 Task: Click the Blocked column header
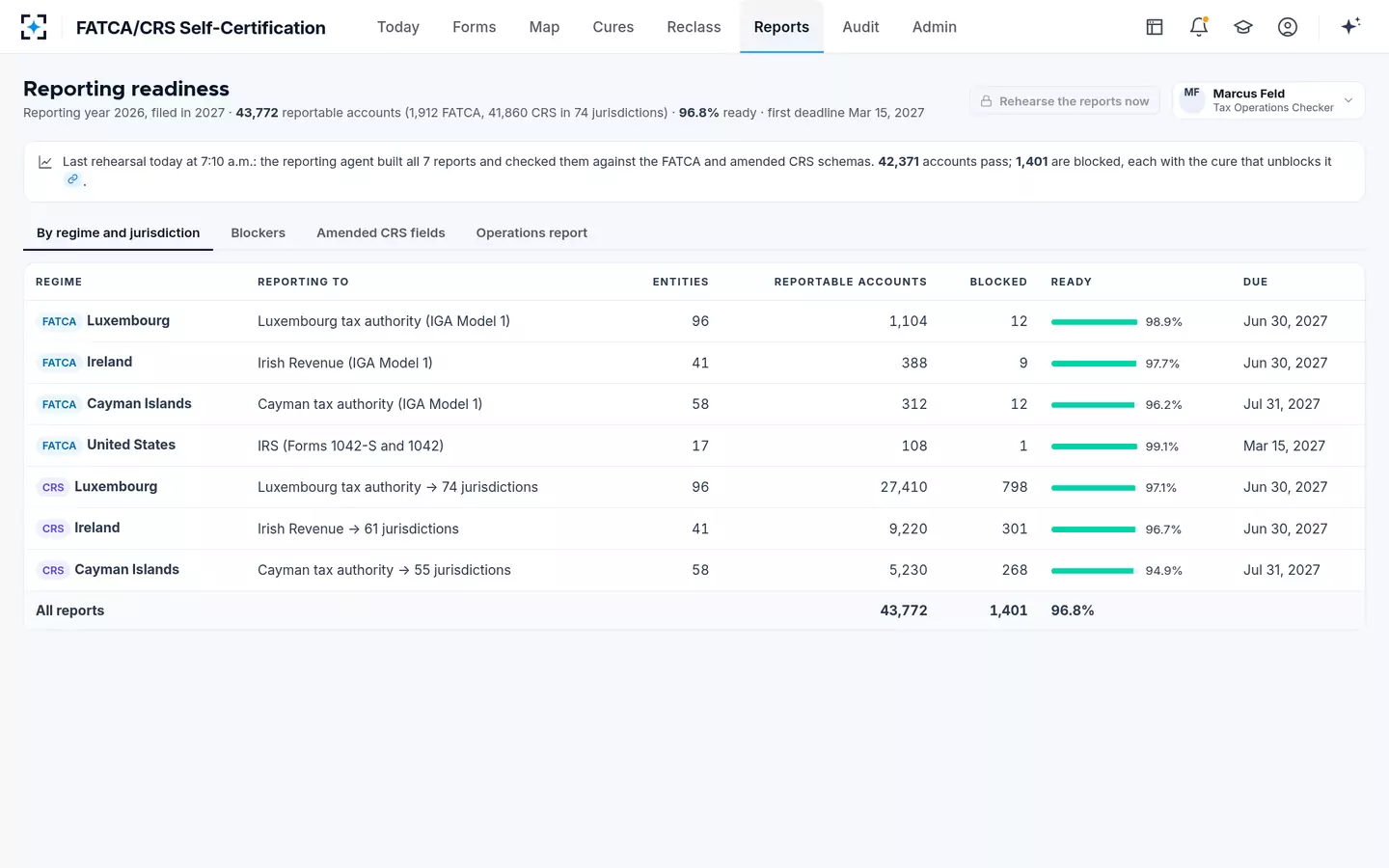(x=998, y=282)
